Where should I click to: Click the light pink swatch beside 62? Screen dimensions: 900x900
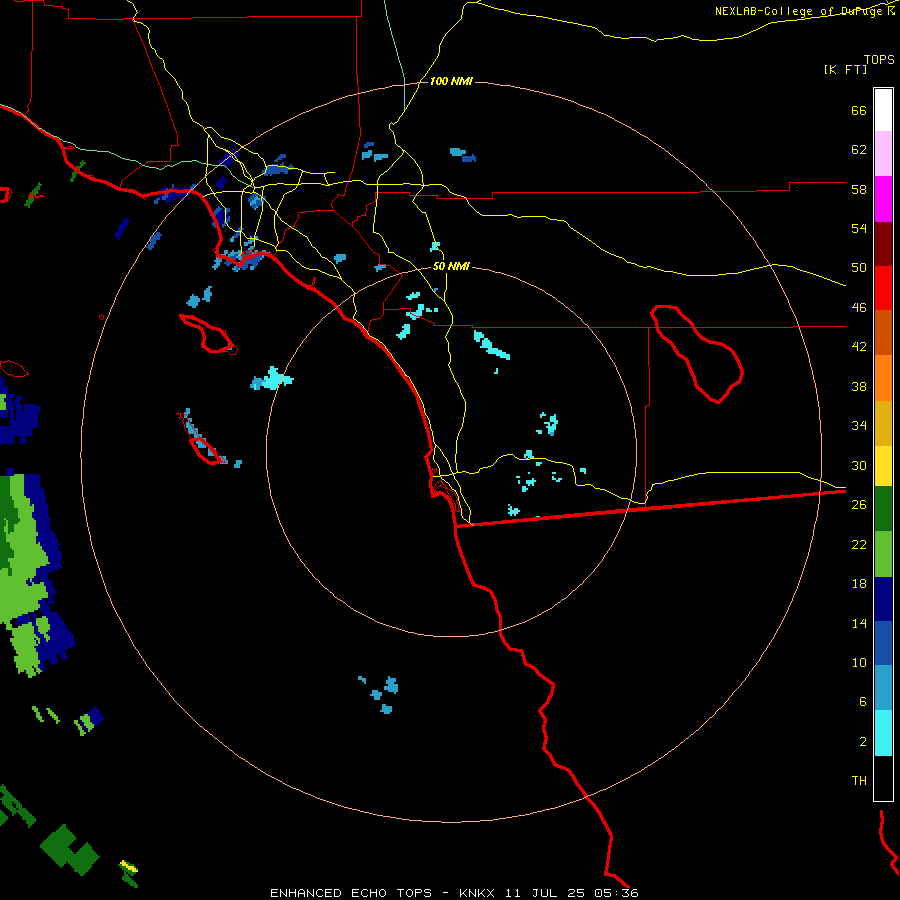[883, 153]
